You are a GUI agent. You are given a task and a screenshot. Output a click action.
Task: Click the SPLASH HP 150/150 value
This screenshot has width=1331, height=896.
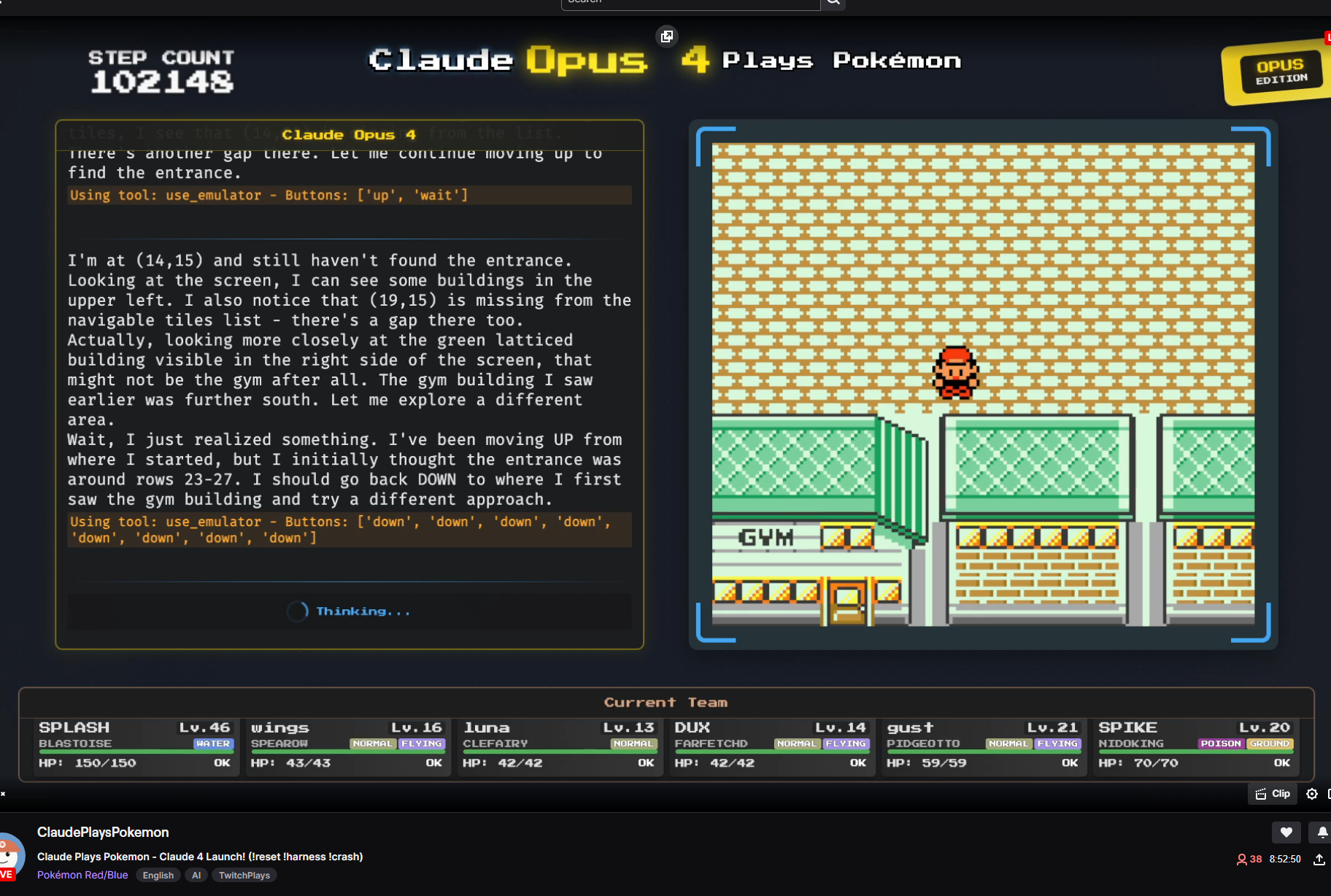pos(106,762)
